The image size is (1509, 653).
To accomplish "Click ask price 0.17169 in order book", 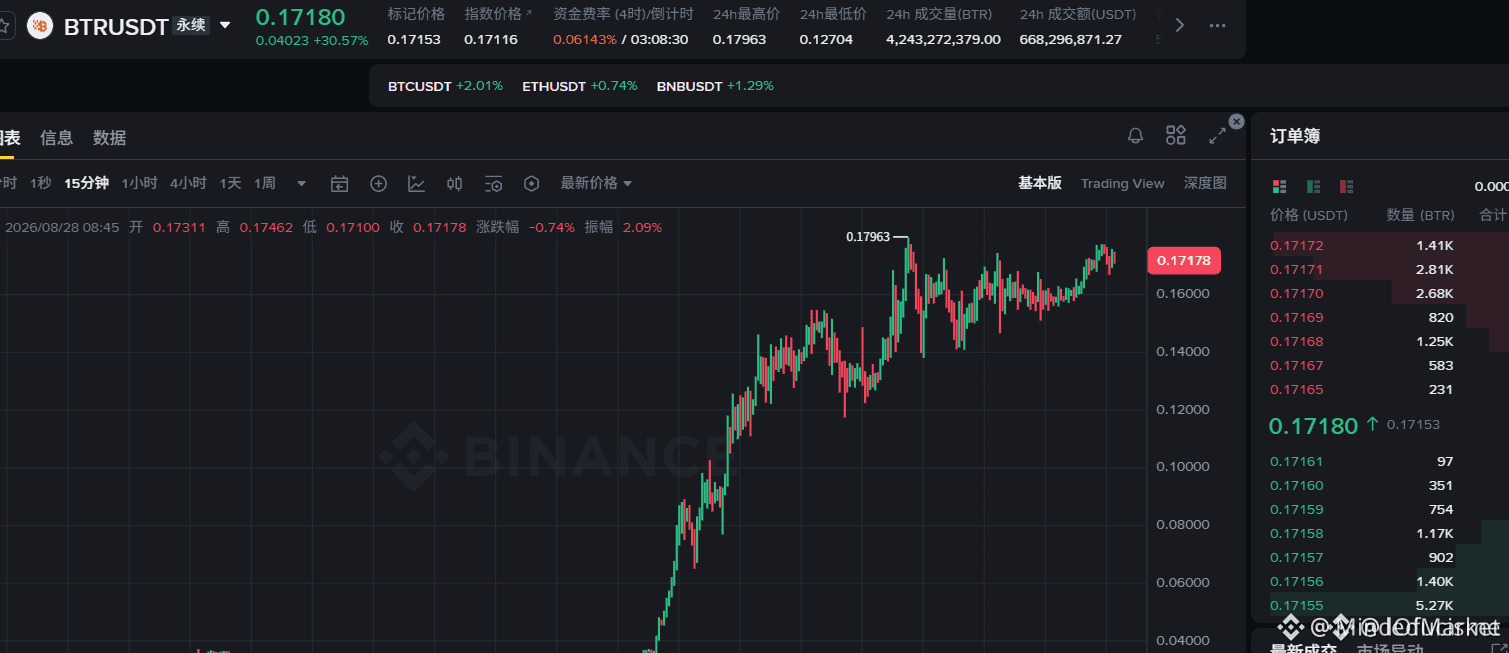I will [x=1297, y=317].
